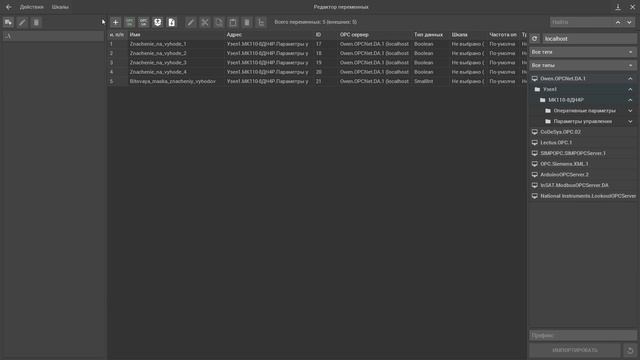Click the edit group pencil icon
The image size is (640, 360).
(x=22, y=22)
